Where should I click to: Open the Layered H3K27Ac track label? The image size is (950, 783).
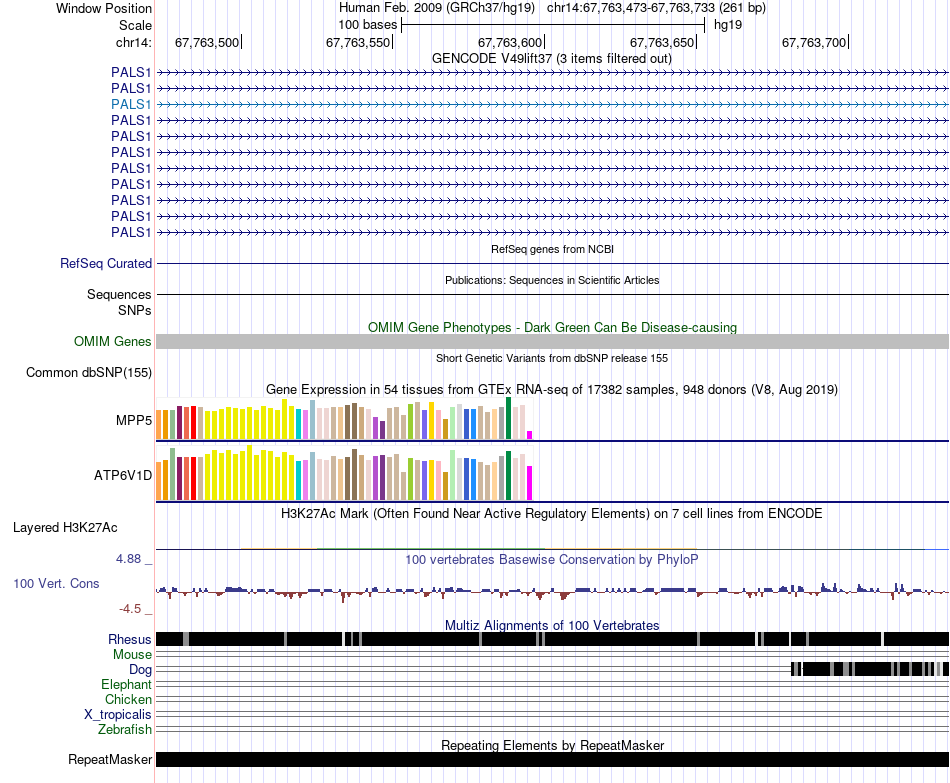[x=65, y=528]
